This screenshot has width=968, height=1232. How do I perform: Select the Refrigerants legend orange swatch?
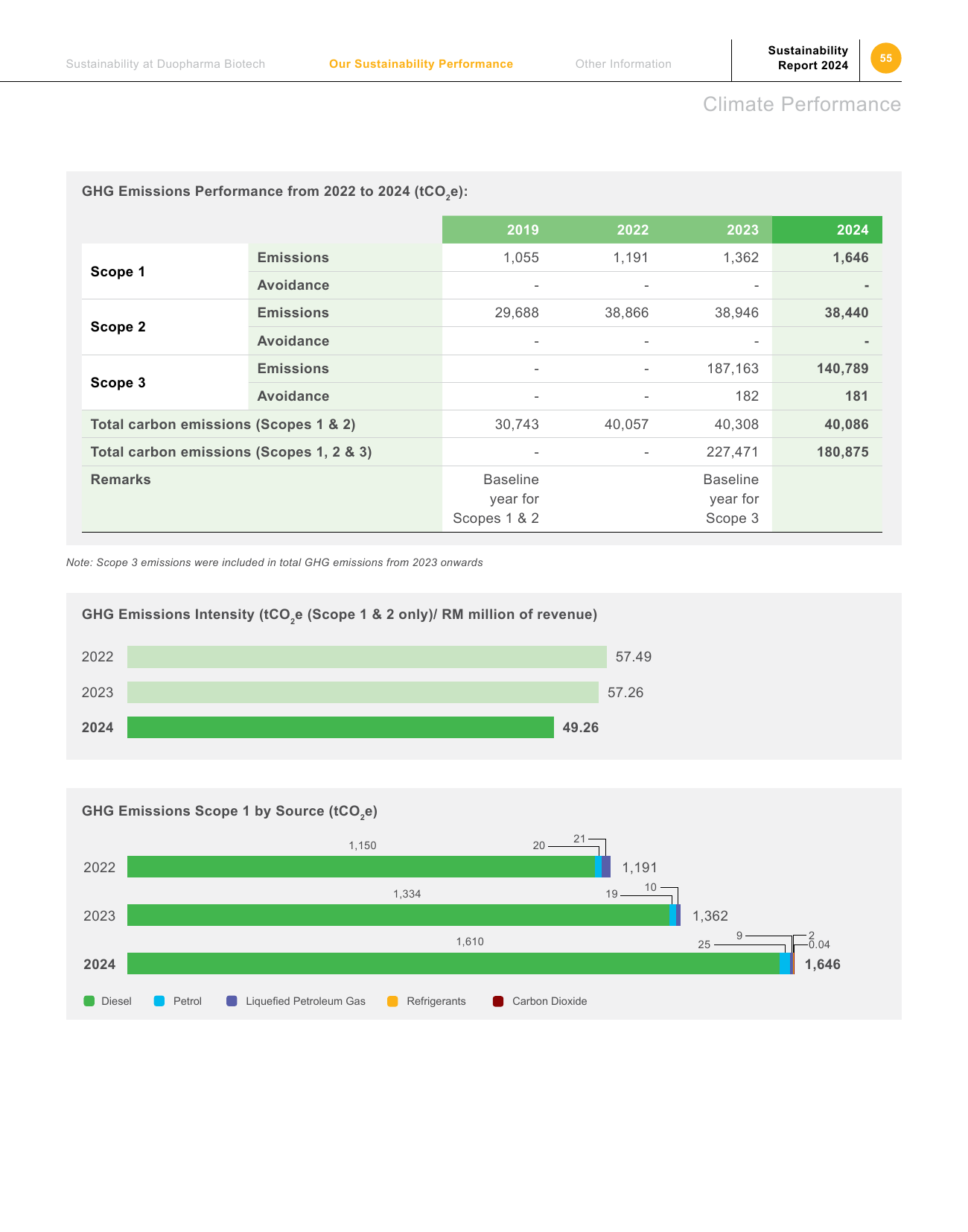coord(392,1001)
